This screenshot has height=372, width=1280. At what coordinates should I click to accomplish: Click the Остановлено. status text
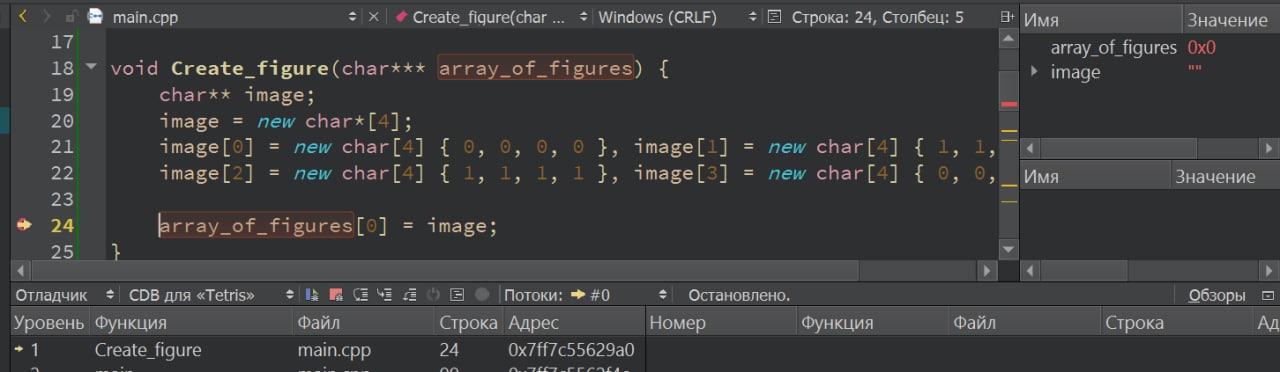click(739, 295)
